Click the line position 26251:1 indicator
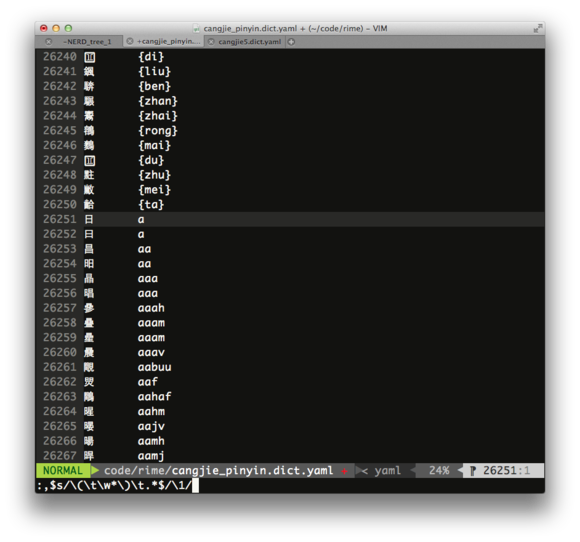The height and width of the screenshot is (542, 580). click(506, 471)
